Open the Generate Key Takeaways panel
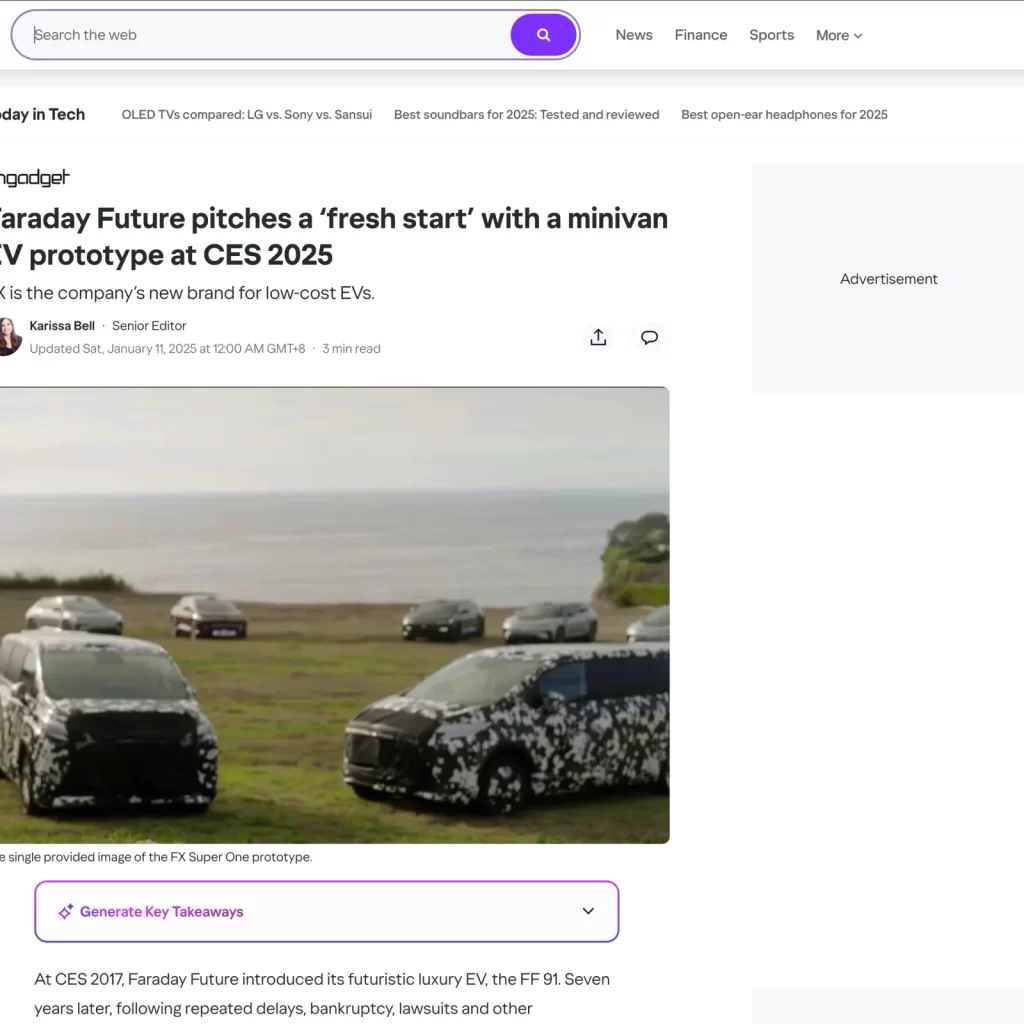Screen dimensions: 1024x1024 (327, 912)
